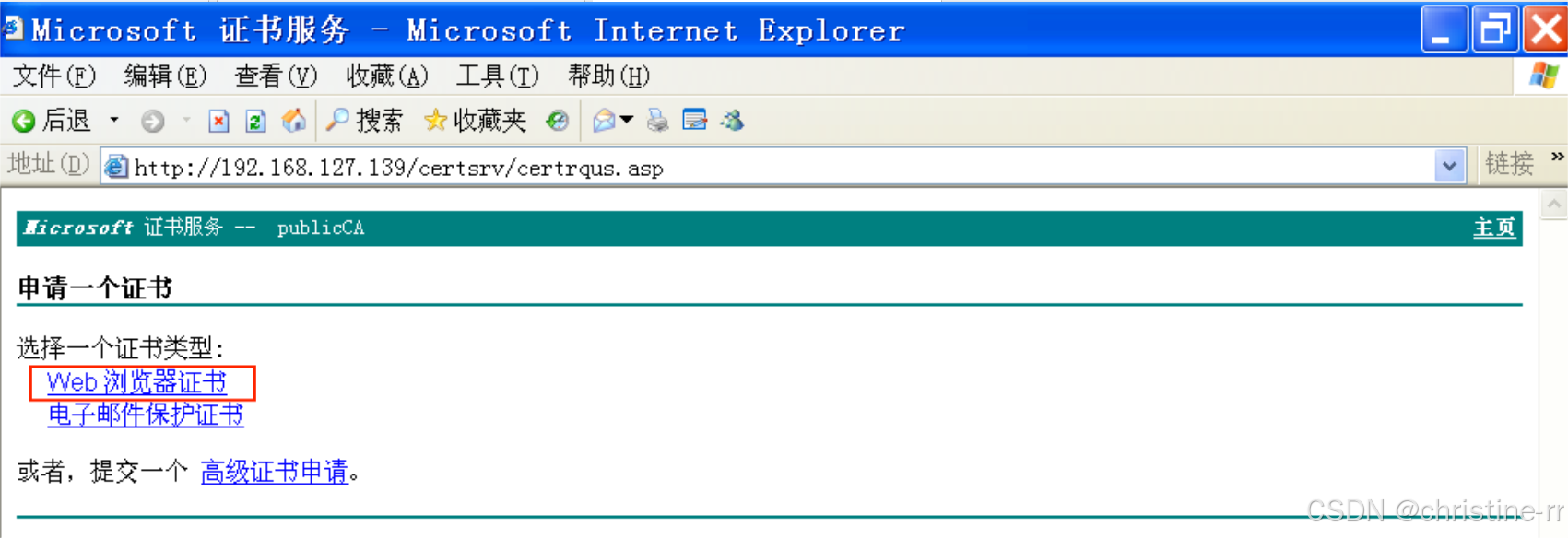Open the 文件(F) menu

[x=54, y=76]
